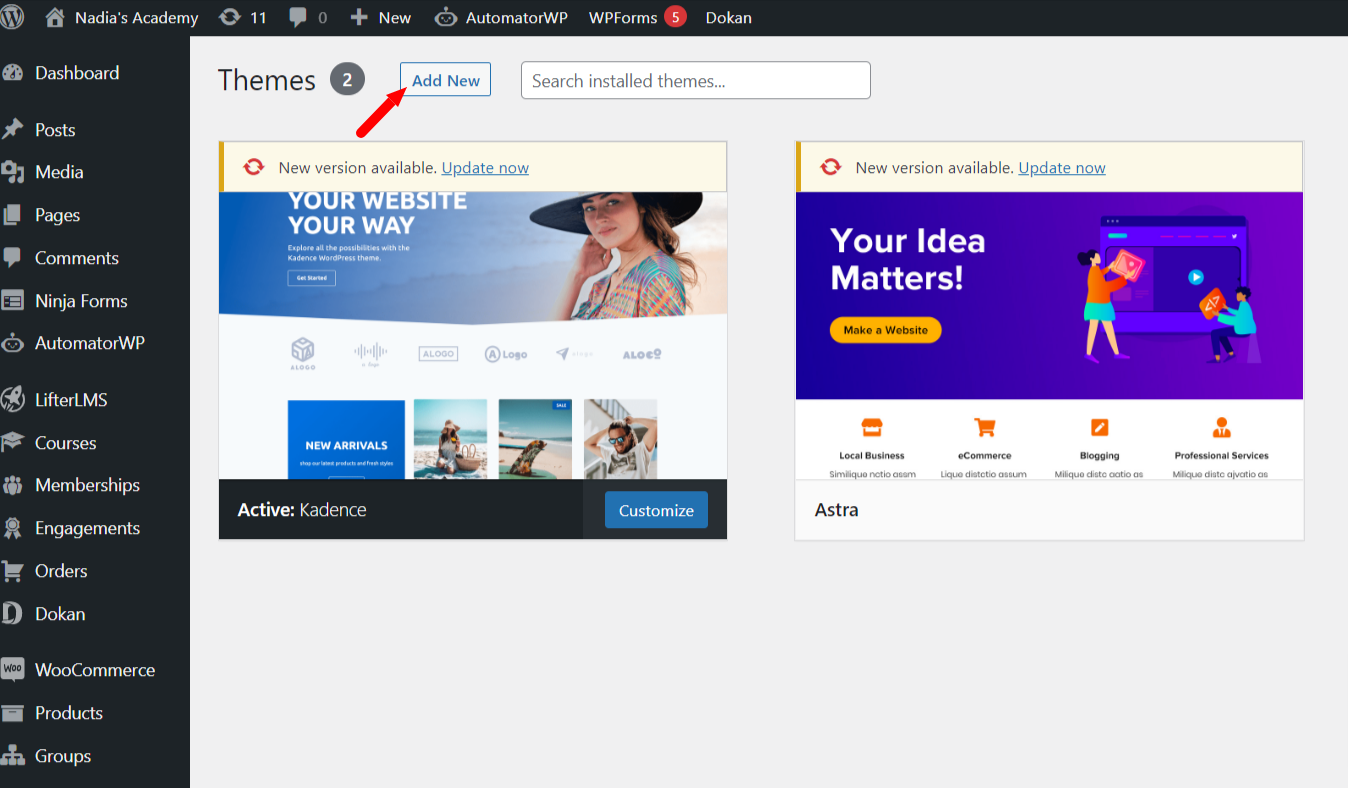Click the red WPForms badge showing 5
This screenshot has width=1348, height=788.
[675, 17]
